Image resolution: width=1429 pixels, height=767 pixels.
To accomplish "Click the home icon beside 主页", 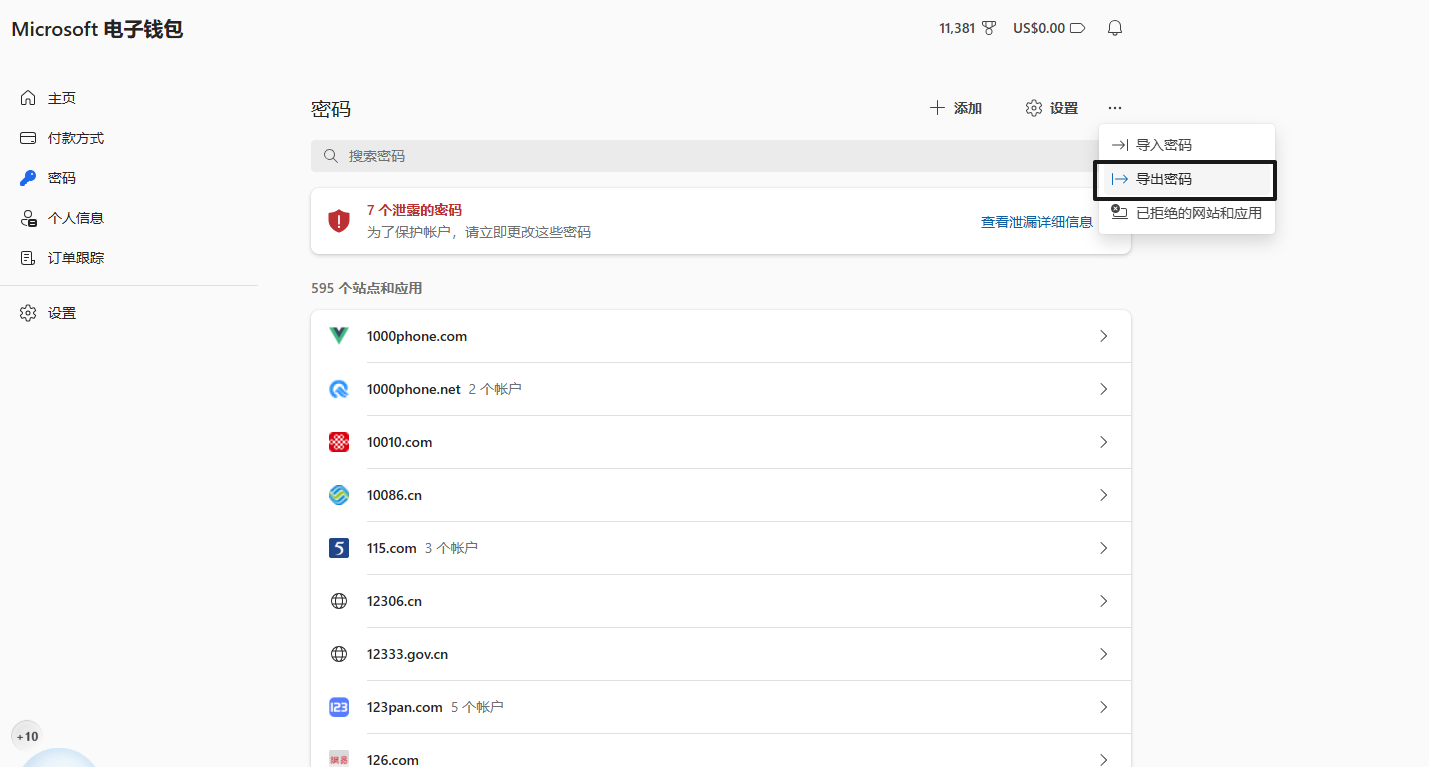I will [x=28, y=98].
